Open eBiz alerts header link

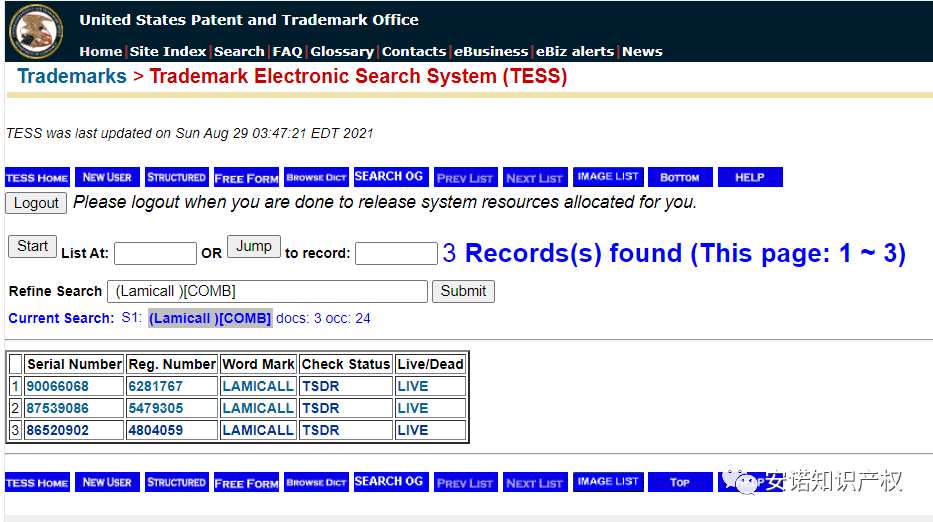point(575,52)
